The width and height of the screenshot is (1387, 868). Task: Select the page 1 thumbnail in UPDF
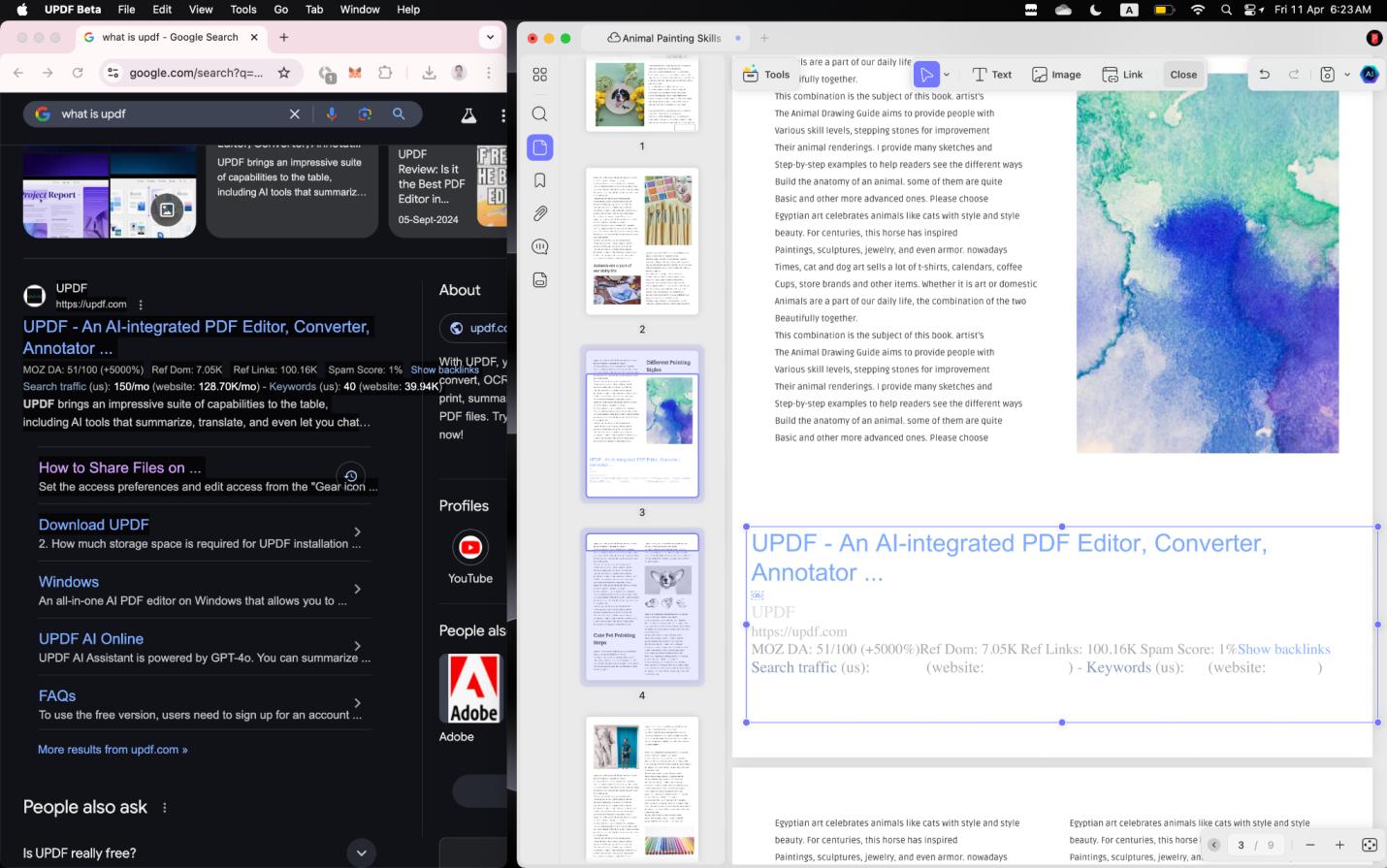click(x=642, y=94)
